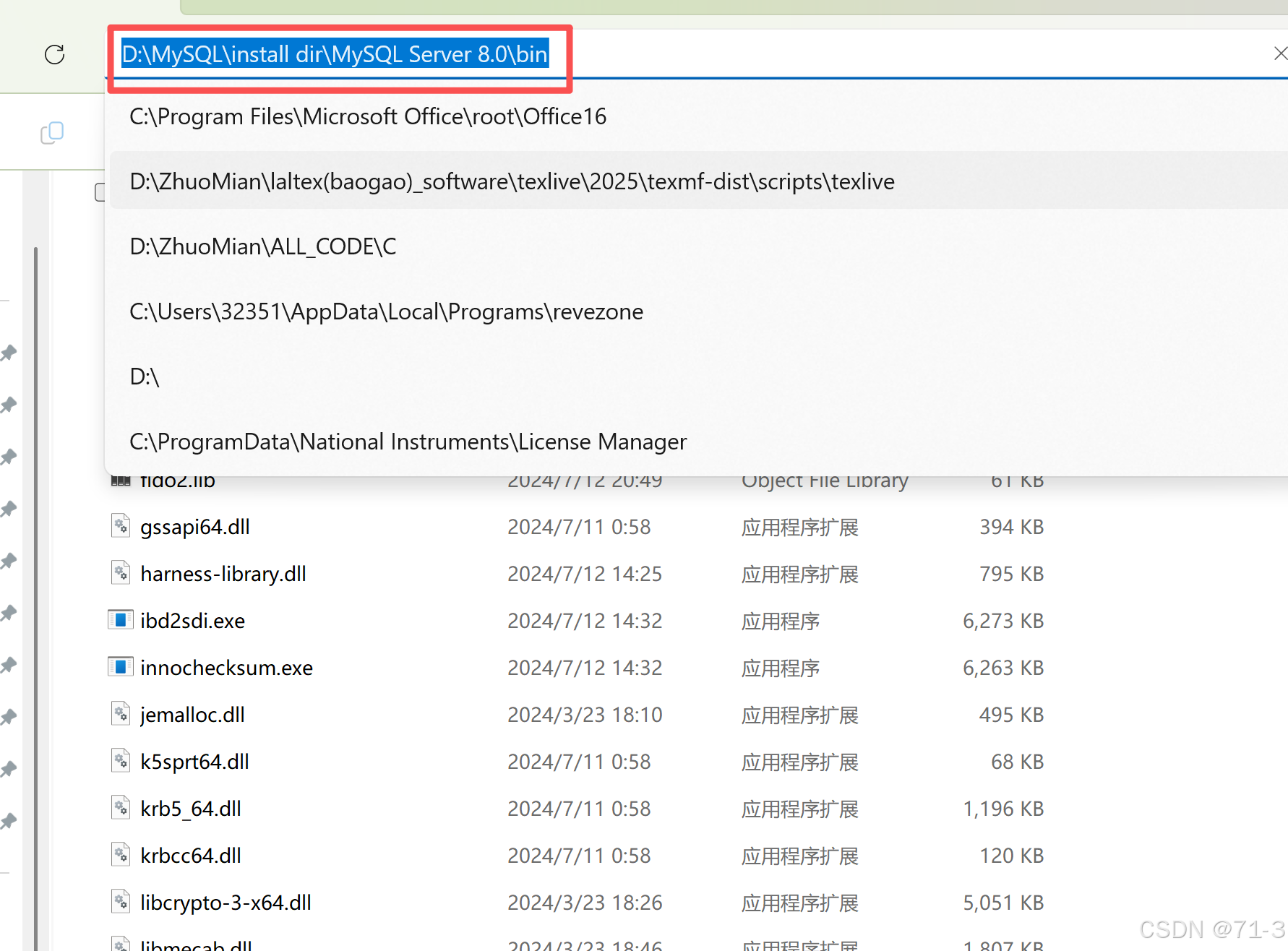This screenshot has height=951, width=1288.
Task: Select the file name harness-library.dll
Action: [x=223, y=574]
